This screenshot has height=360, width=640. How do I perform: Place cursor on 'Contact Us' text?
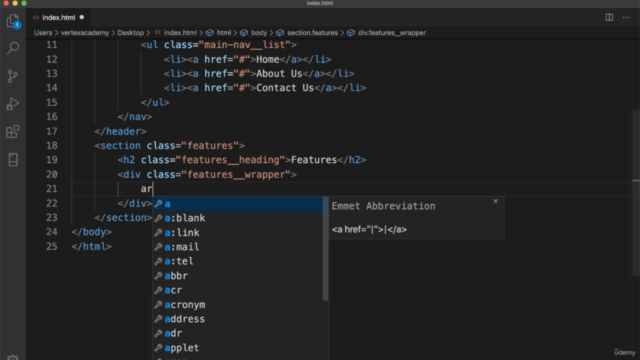pyautogui.click(x=285, y=88)
